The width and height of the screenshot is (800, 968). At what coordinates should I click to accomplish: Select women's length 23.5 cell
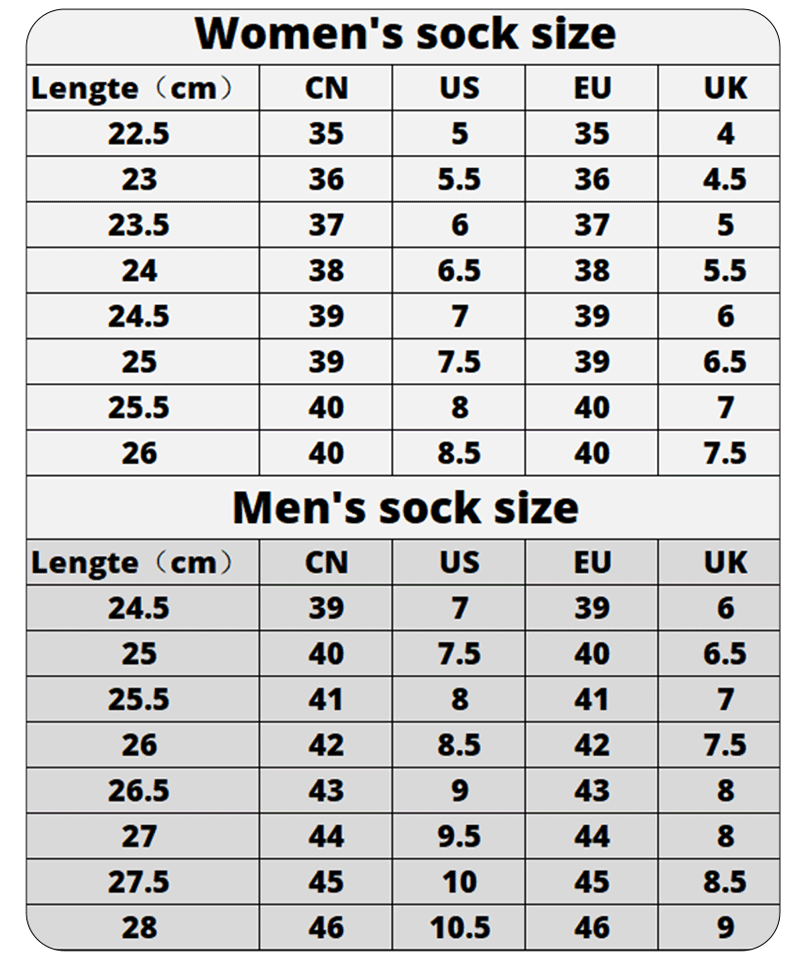click(143, 225)
